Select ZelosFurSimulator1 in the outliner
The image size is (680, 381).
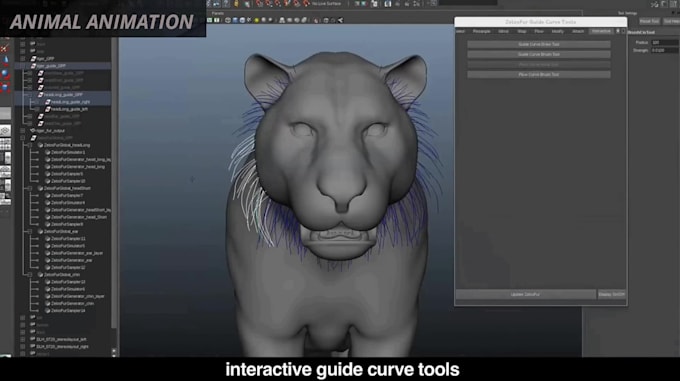click(68, 153)
